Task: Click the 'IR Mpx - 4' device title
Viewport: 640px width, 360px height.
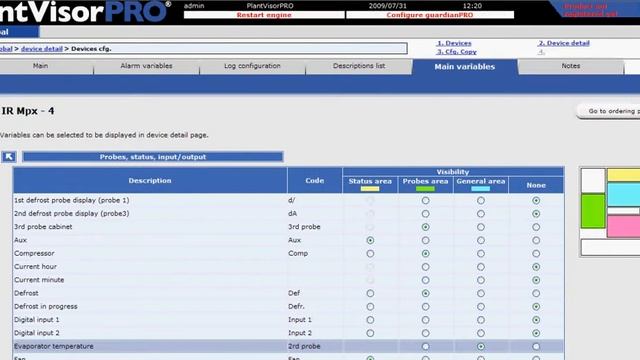Action: pos(28,111)
